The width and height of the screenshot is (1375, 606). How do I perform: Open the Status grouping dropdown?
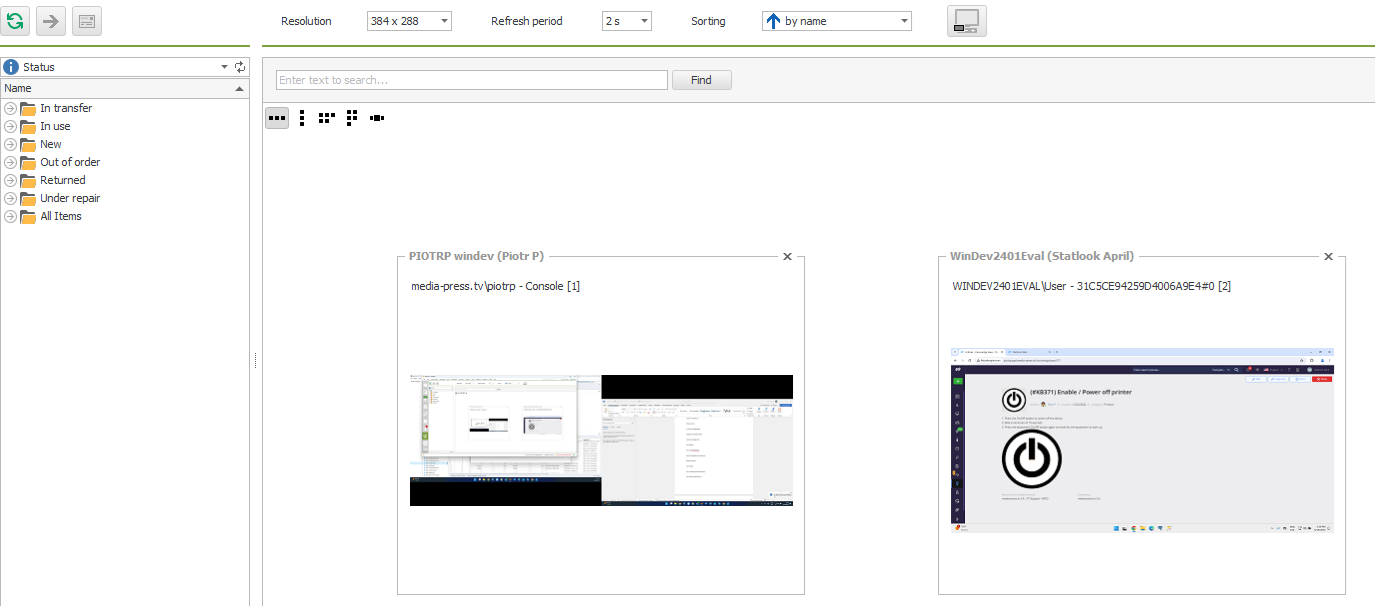pyautogui.click(x=224, y=67)
